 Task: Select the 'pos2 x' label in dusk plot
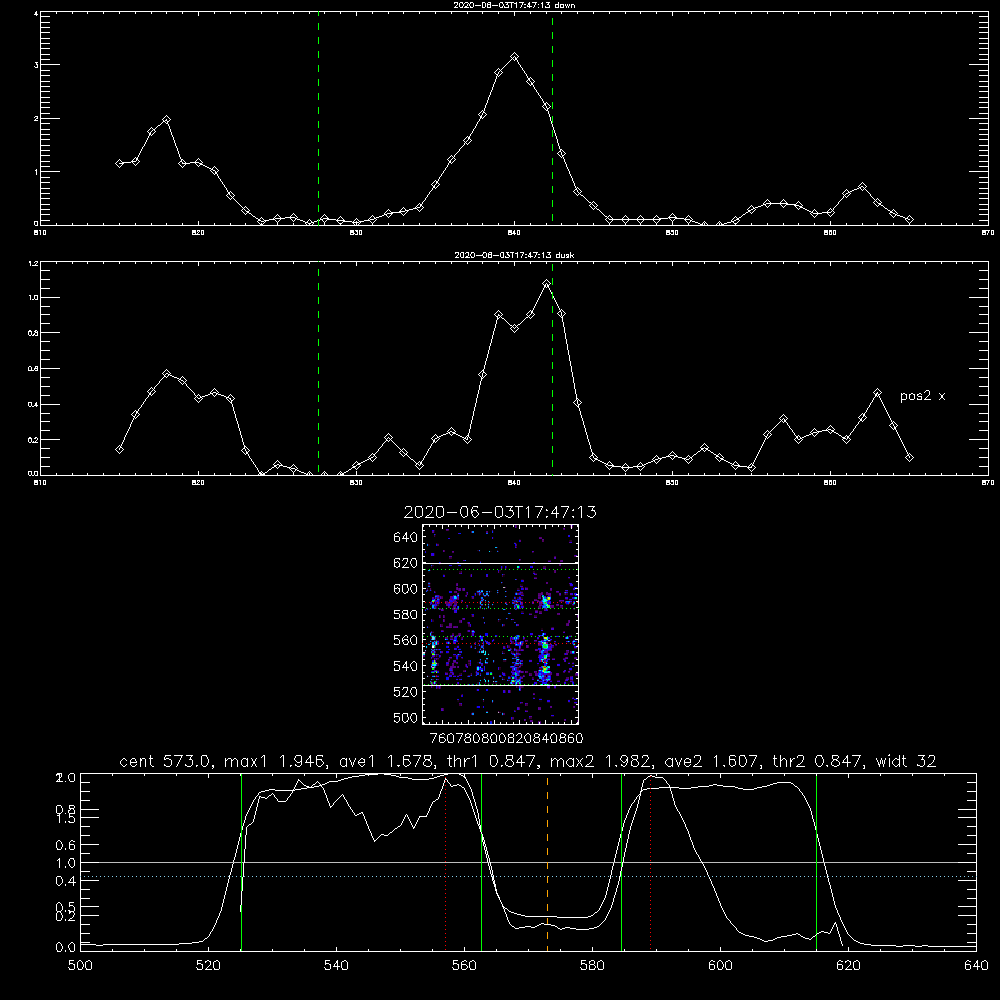point(922,396)
